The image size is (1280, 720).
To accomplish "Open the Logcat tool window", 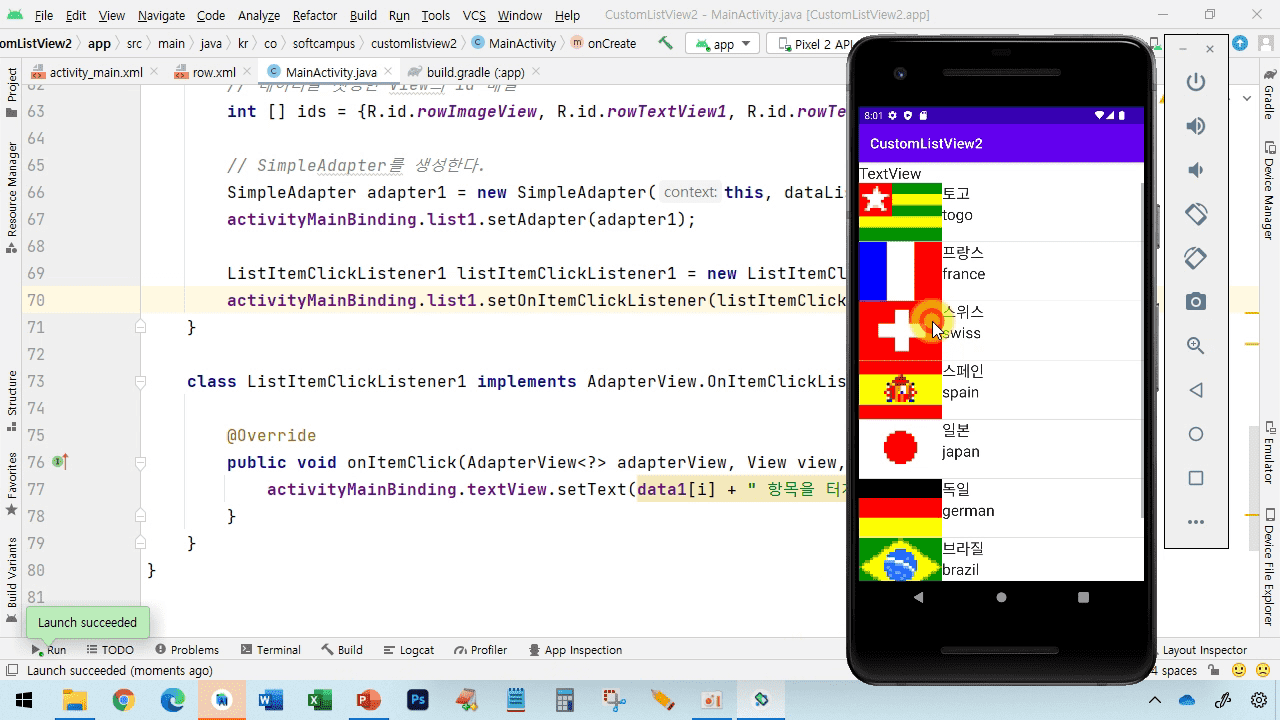I will [x=408, y=650].
